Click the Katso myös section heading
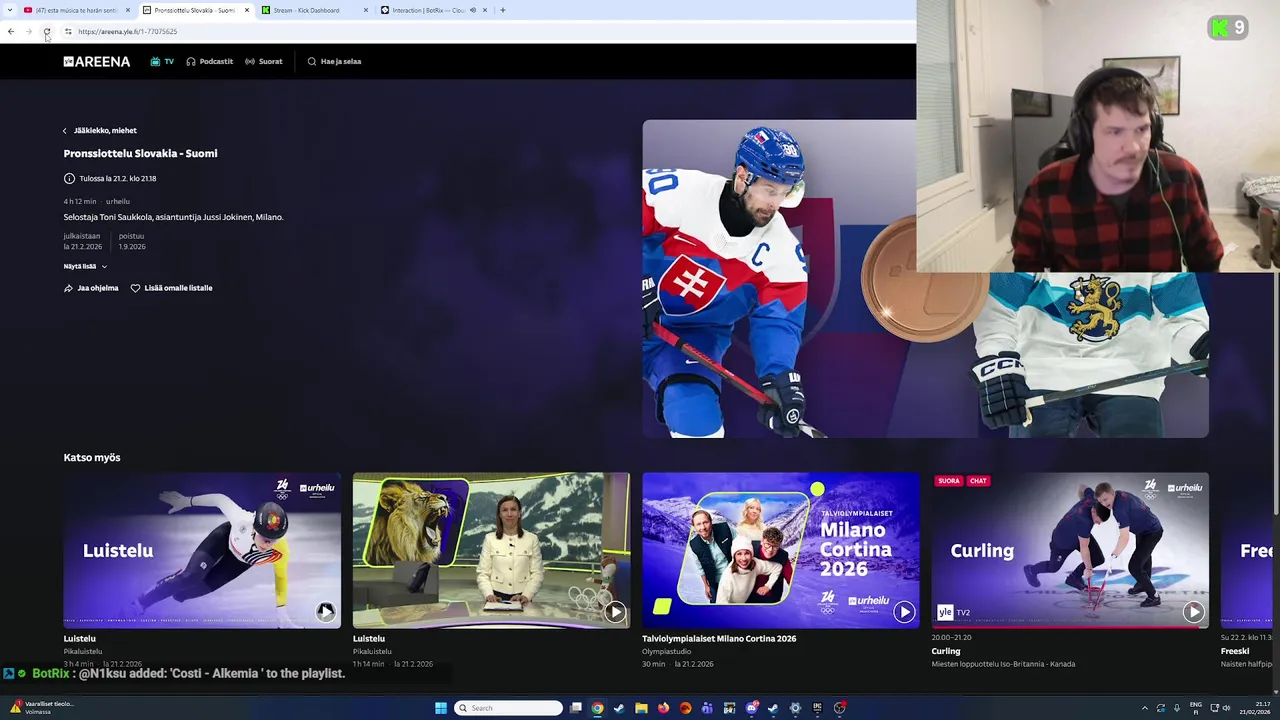Image resolution: width=1280 pixels, height=720 pixels. click(92, 457)
